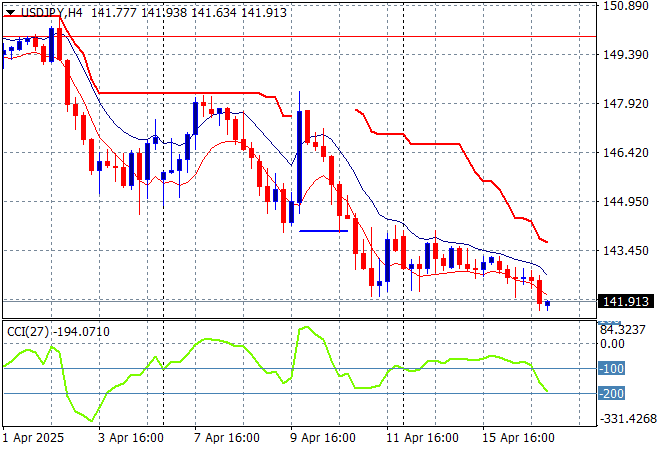Click the small arrow icon before USDJPY,H4
This screenshot has height=450, width=660.
point(7,11)
